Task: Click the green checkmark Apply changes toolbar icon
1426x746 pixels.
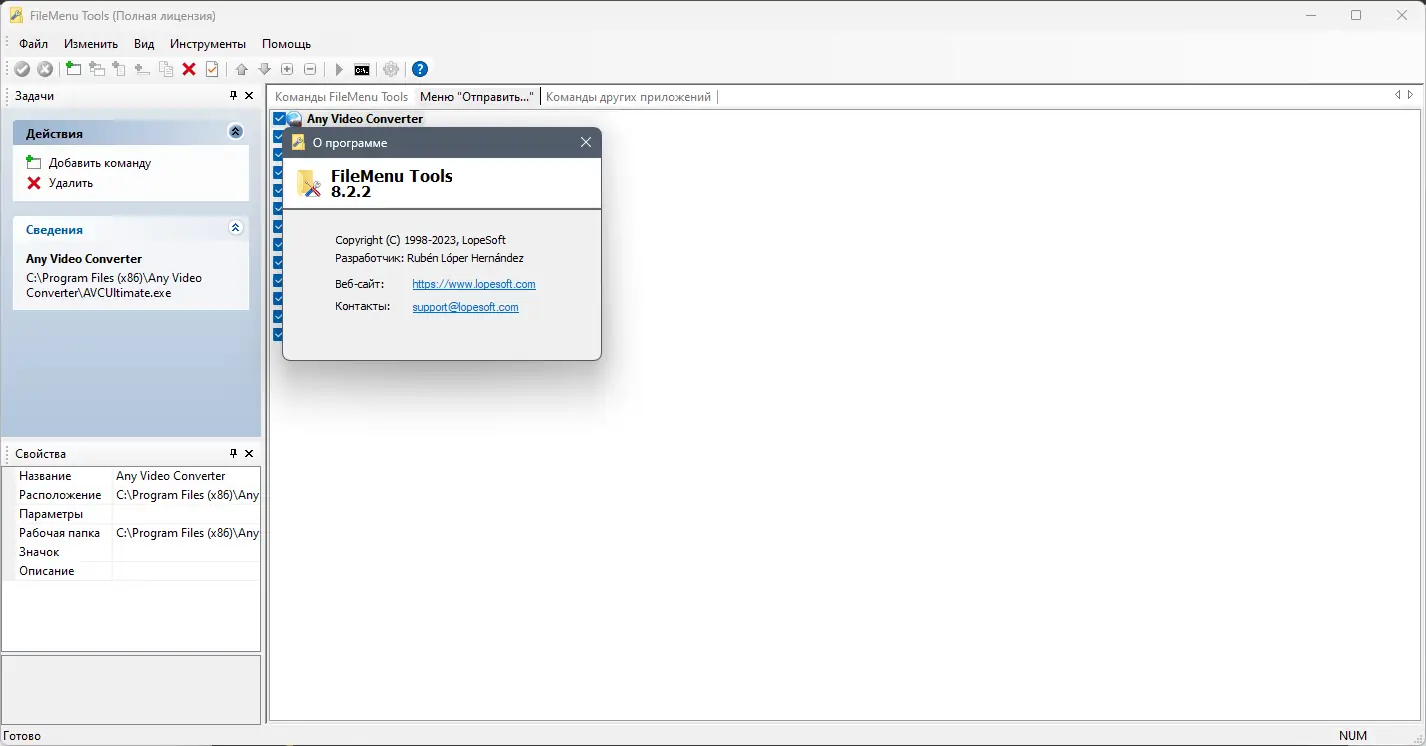Action: [22, 69]
